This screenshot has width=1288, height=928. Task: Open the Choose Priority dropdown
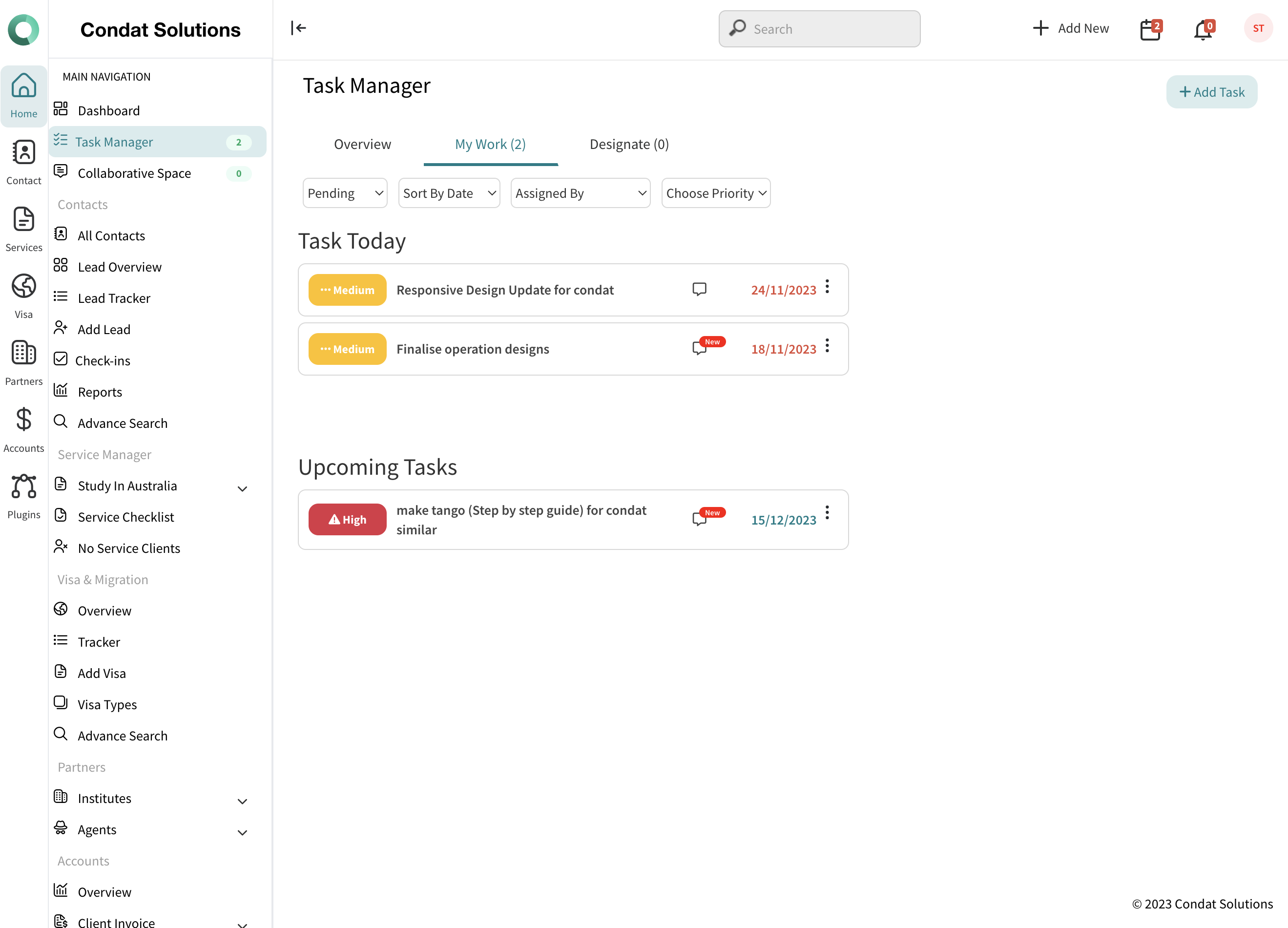pyautogui.click(x=716, y=193)
